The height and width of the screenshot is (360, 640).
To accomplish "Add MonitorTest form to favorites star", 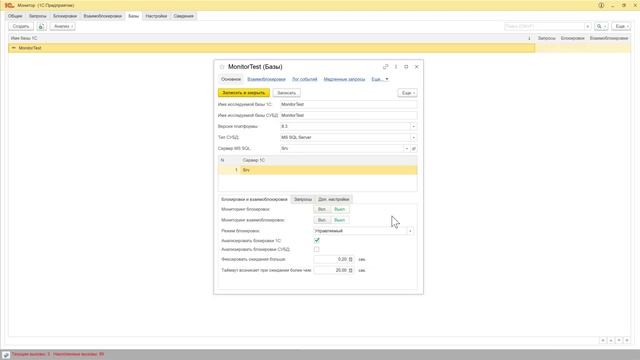I will tap(222, 67).
